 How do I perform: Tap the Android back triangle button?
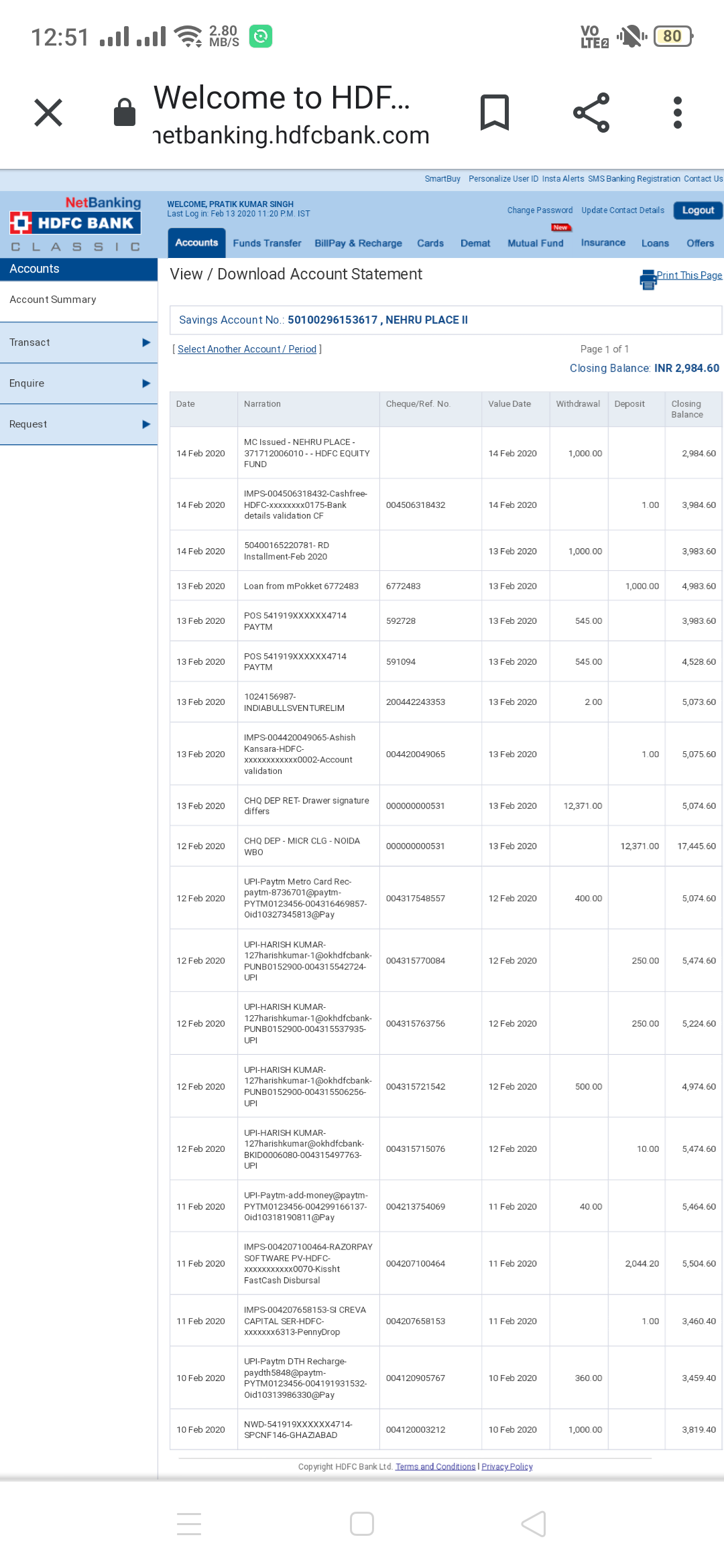534,1524
